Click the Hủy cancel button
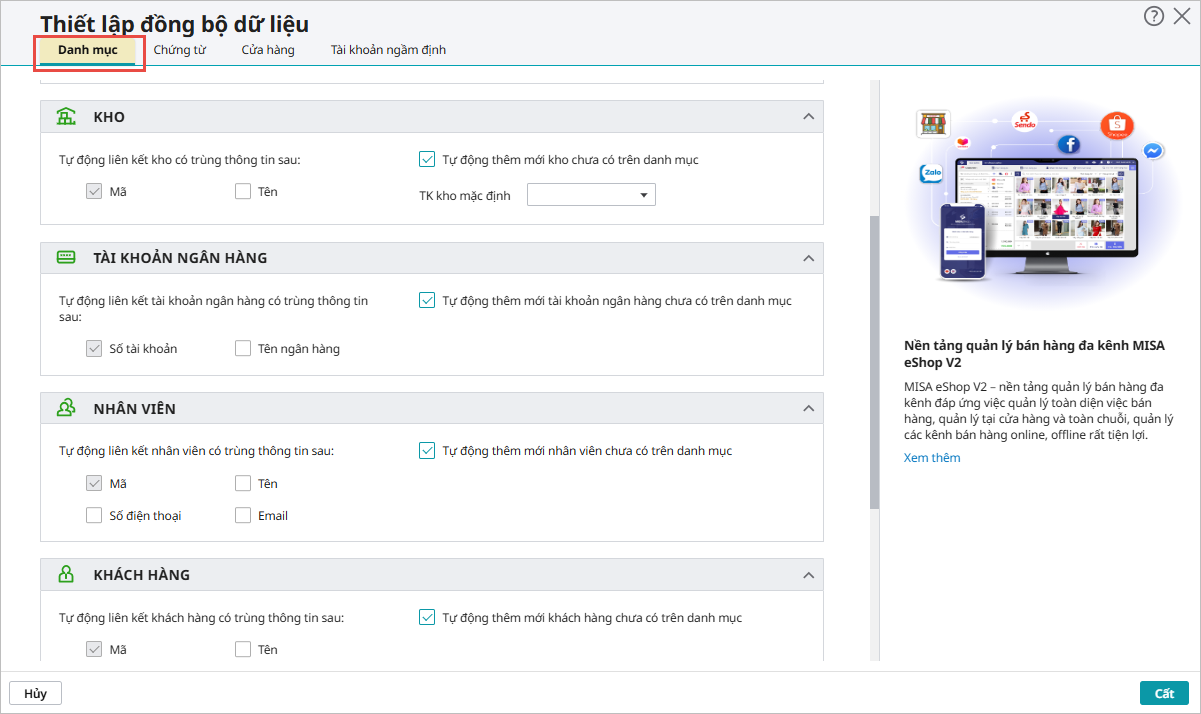Screen dimensions: 1201x714 [36, 693]
